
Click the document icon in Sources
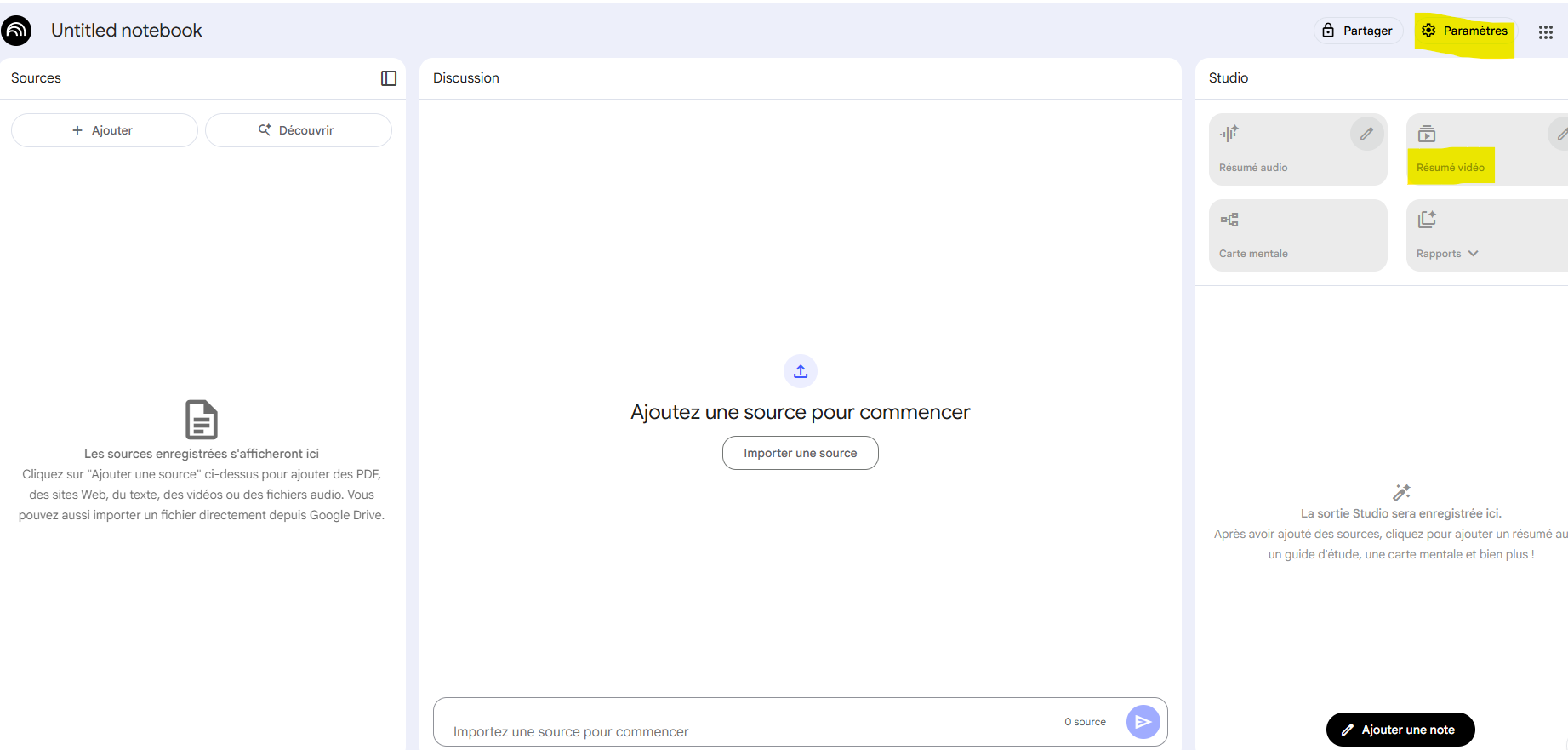click(202, 420)
